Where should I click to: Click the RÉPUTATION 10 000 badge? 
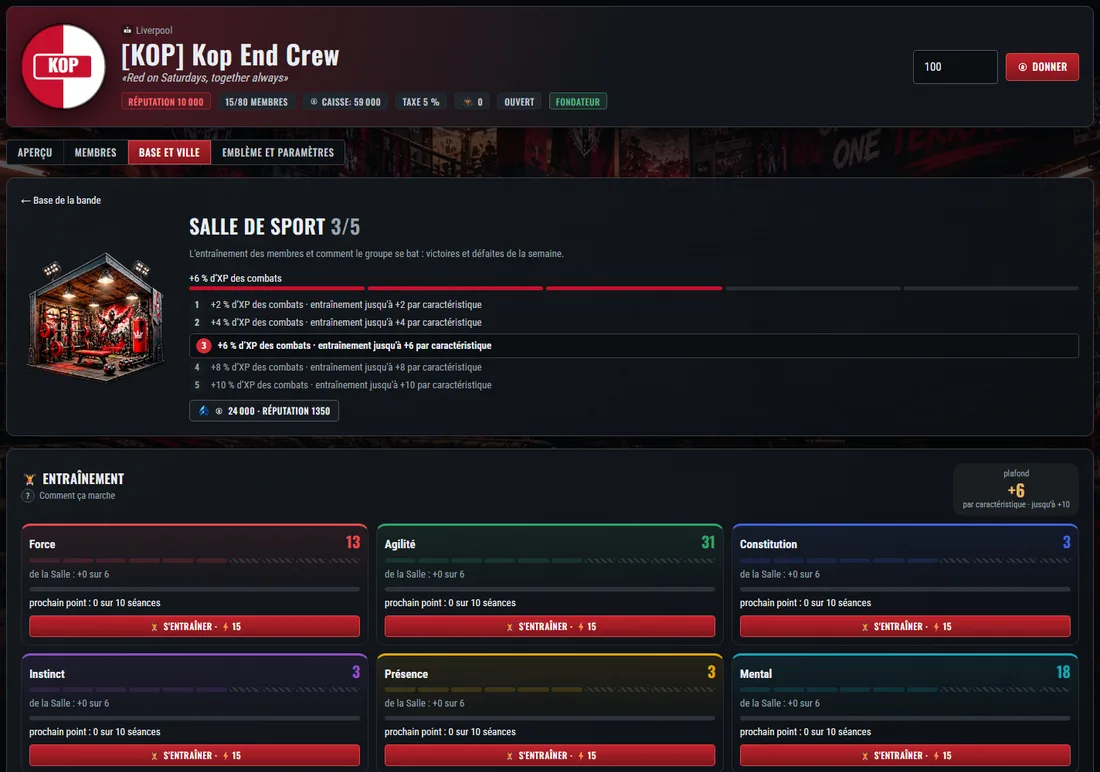point(166,102)
